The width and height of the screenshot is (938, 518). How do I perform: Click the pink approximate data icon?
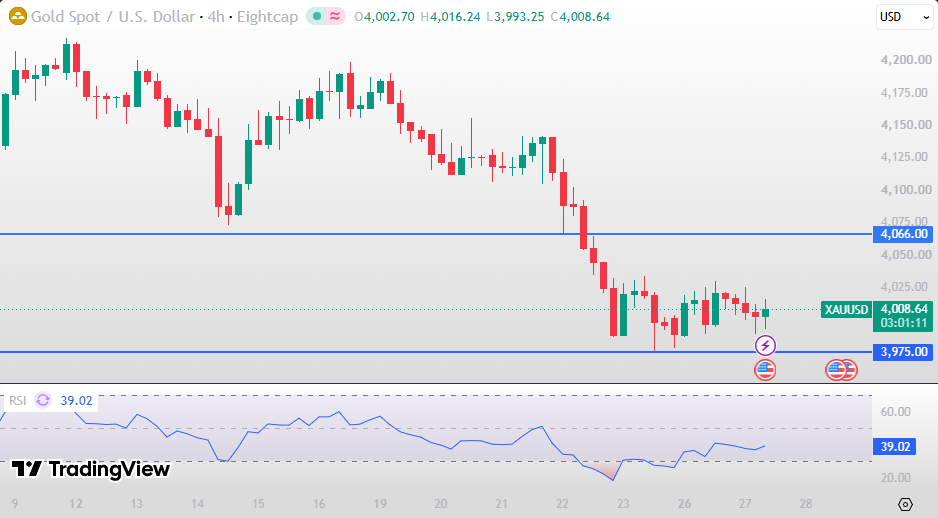335,16
